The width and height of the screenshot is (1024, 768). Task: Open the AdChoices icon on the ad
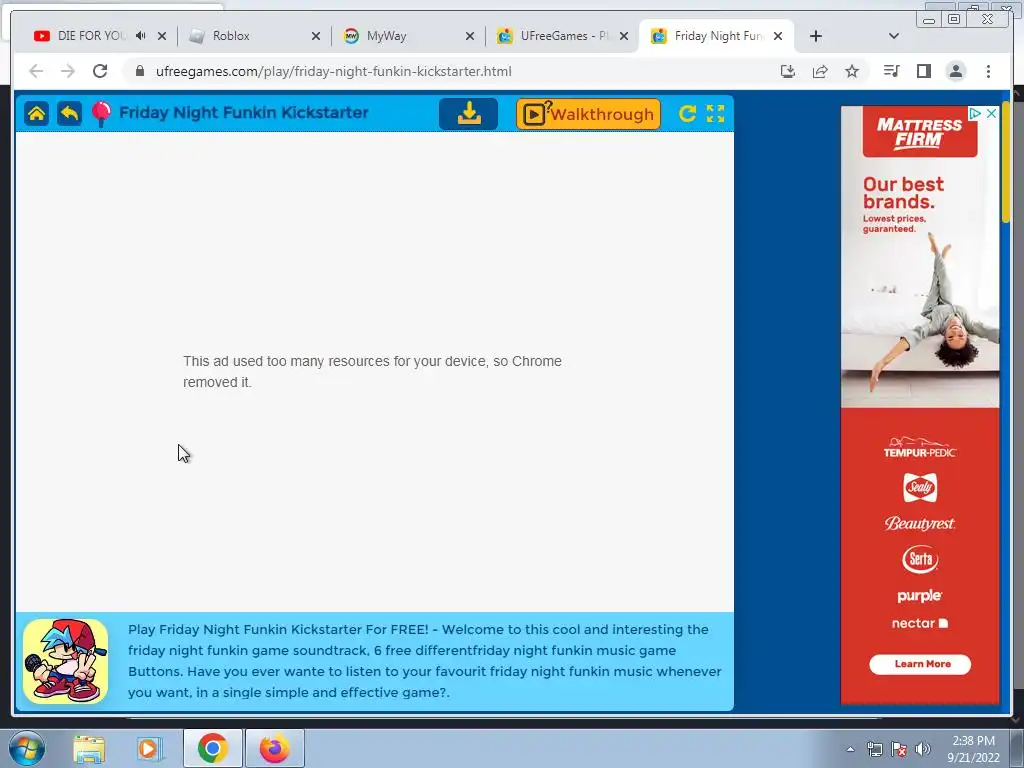tap(976, 114)
